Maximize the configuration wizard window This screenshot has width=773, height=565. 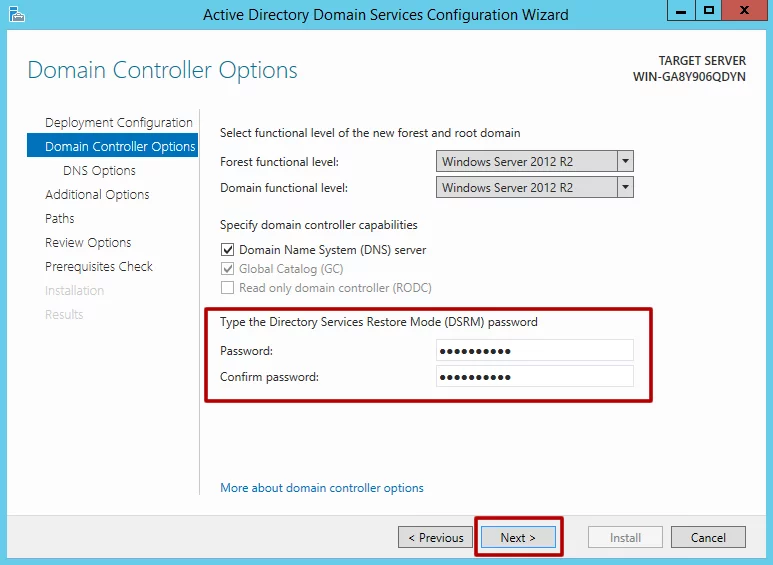709,12
